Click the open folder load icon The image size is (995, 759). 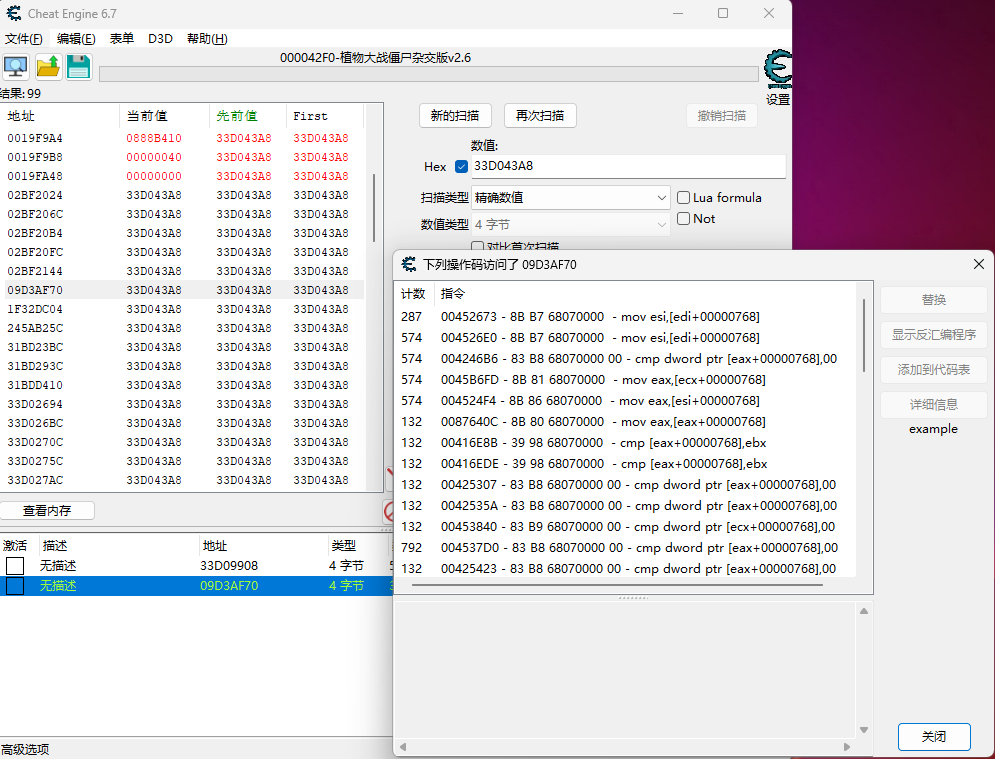point(47,67)
